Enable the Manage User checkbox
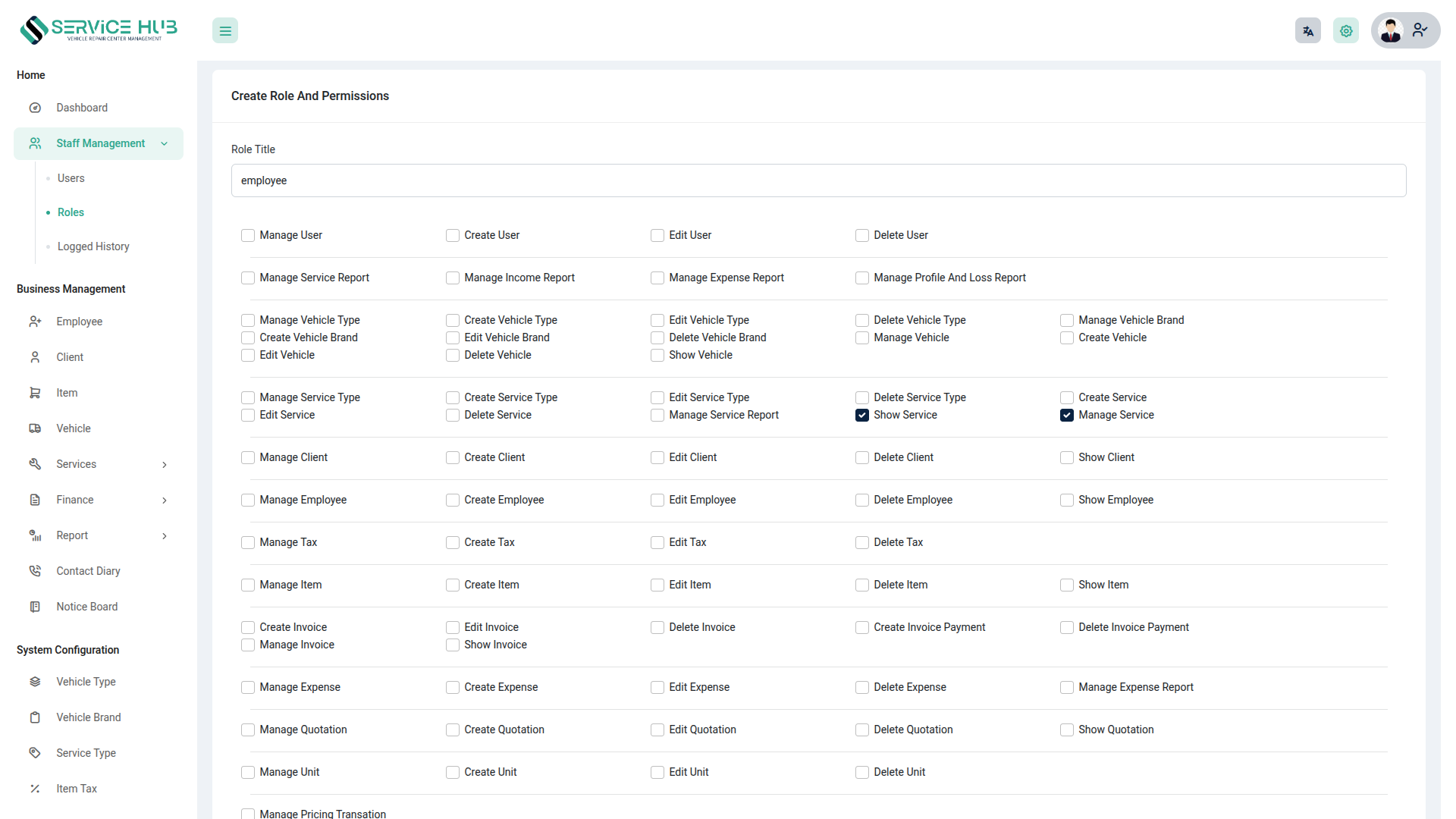This screenshot has height=819, width=1456. pos(248,236)
